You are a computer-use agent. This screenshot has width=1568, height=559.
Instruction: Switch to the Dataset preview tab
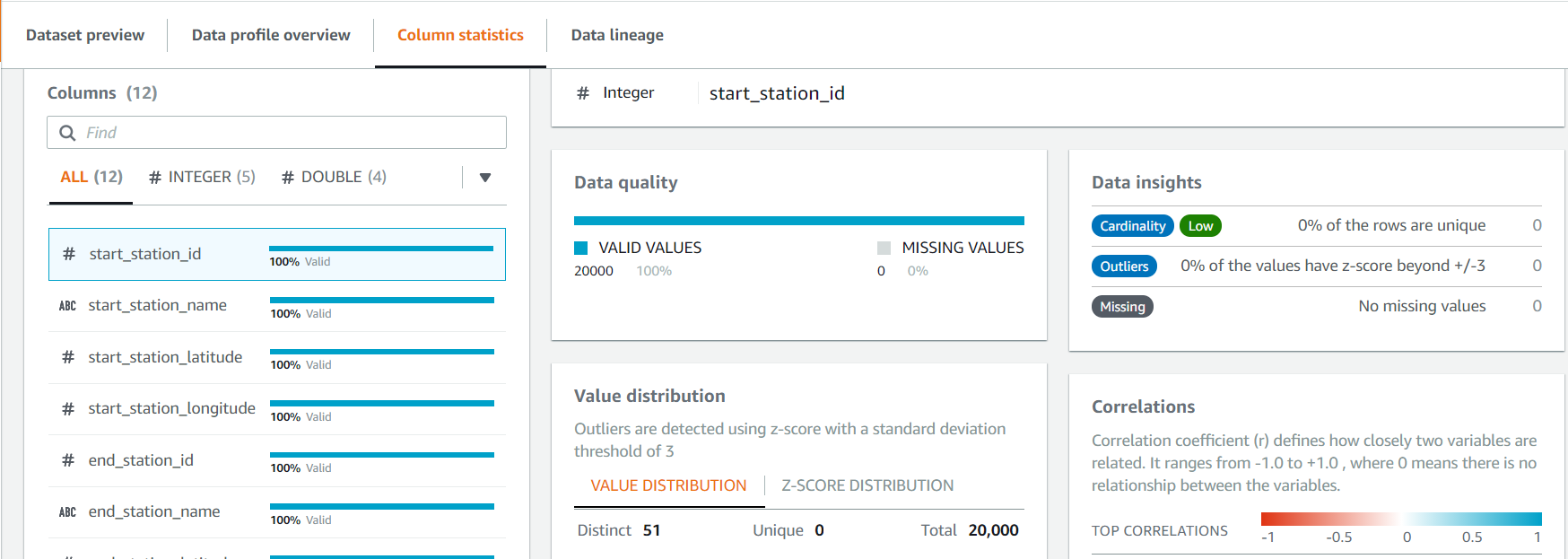pos(85,35)
